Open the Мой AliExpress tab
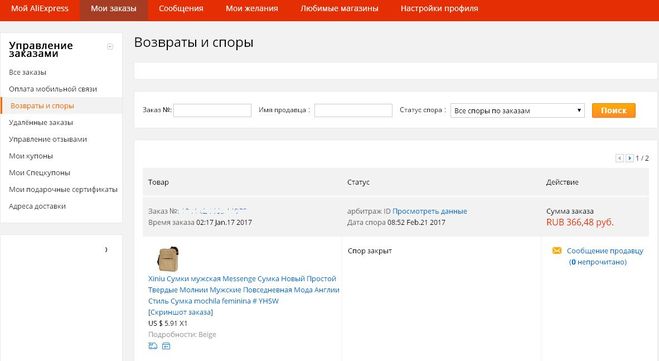The image size is (659, 361). click(x=40, y=8)
